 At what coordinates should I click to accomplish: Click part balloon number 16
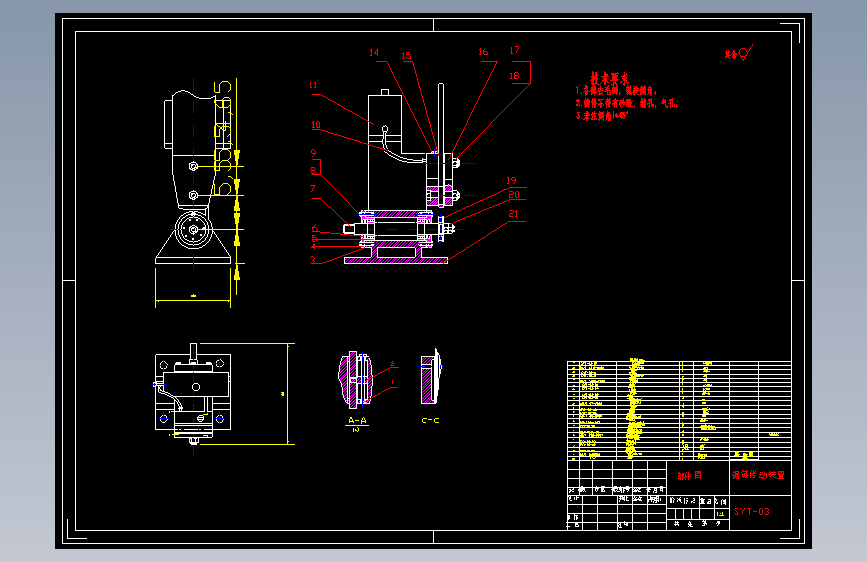(x=483, y=52)
